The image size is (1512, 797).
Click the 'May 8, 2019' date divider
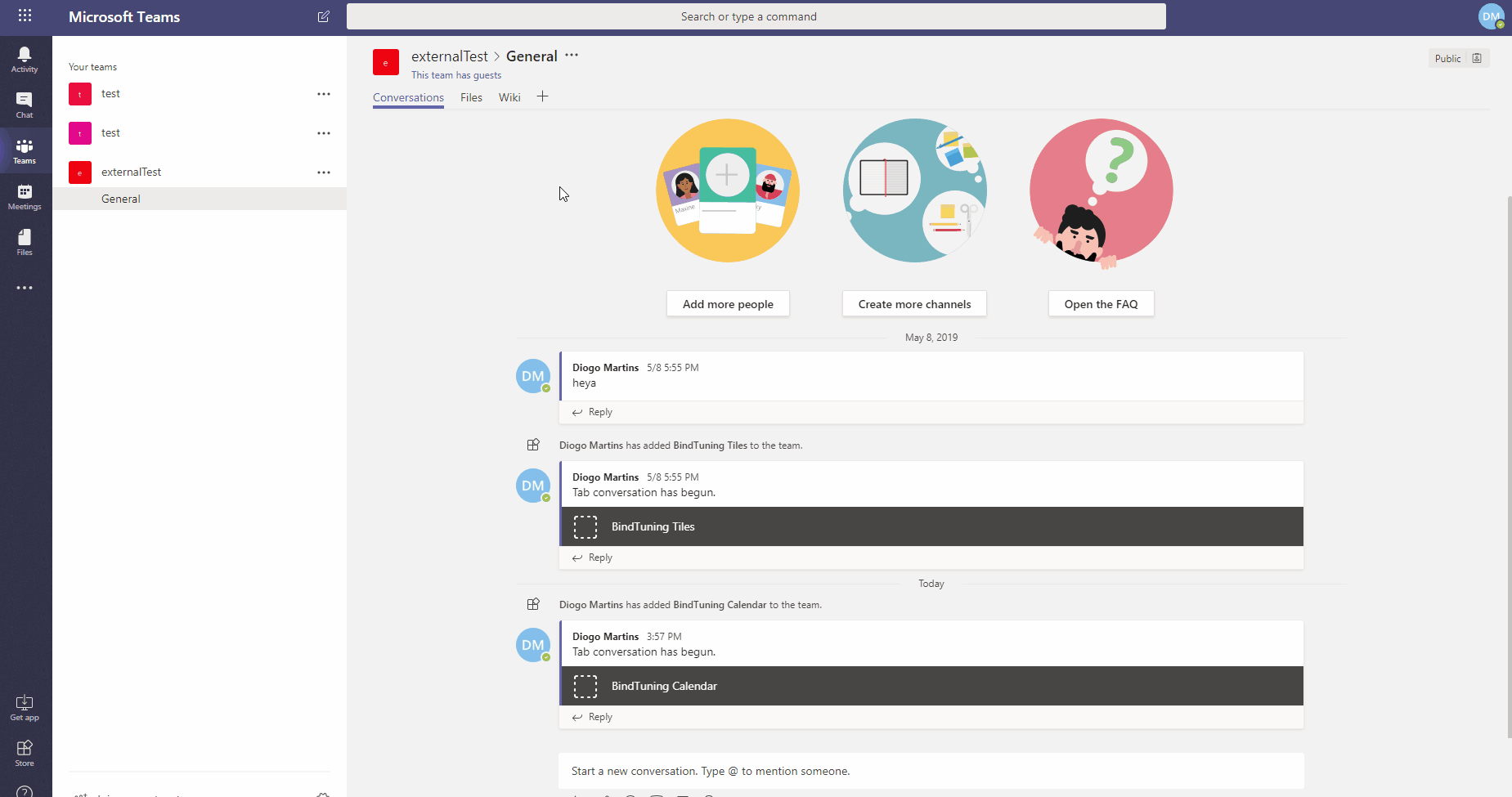point(931,338)
